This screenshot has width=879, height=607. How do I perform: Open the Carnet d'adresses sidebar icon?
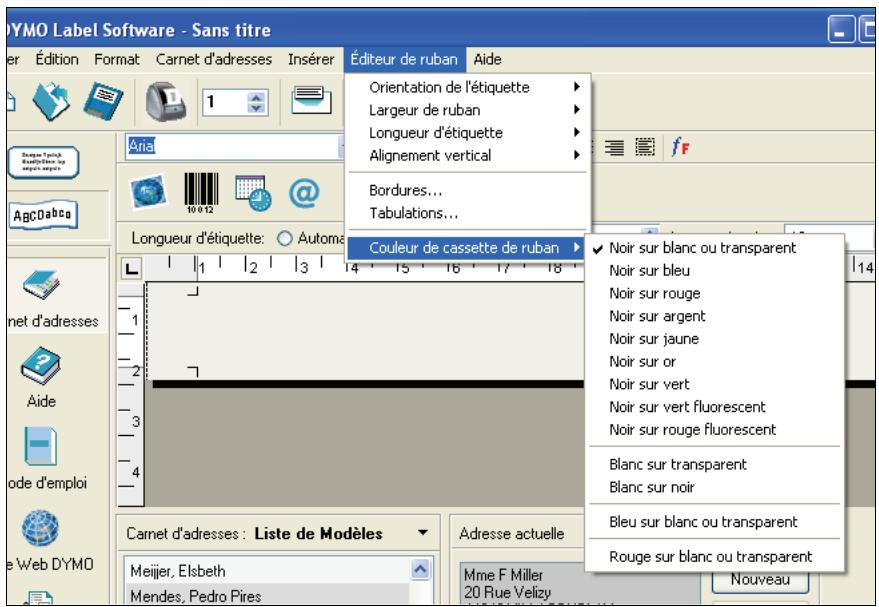pos(41,286)
